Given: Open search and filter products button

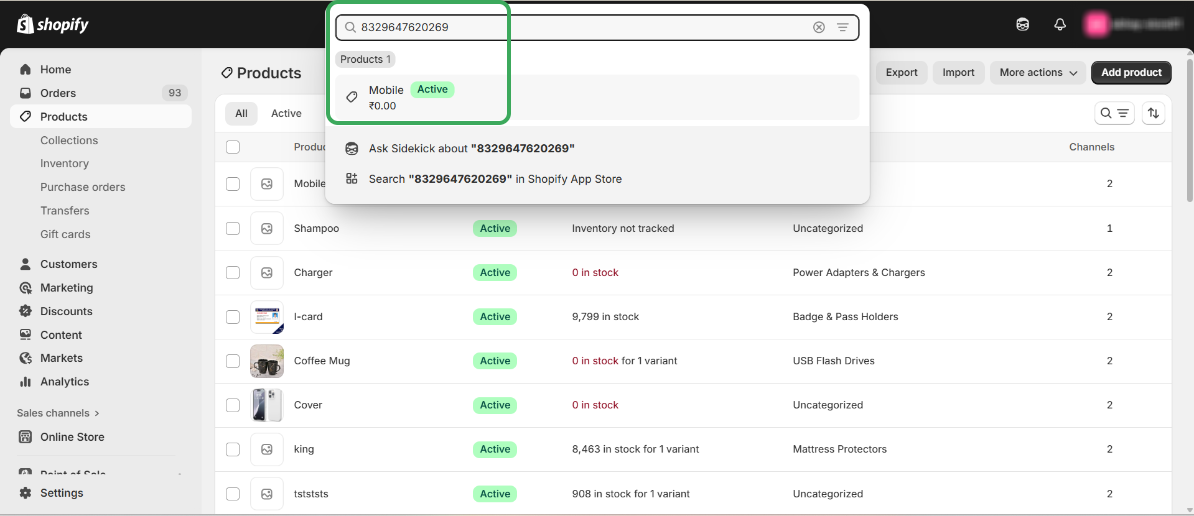Looking at the screenshot, I should (1114, 113).
